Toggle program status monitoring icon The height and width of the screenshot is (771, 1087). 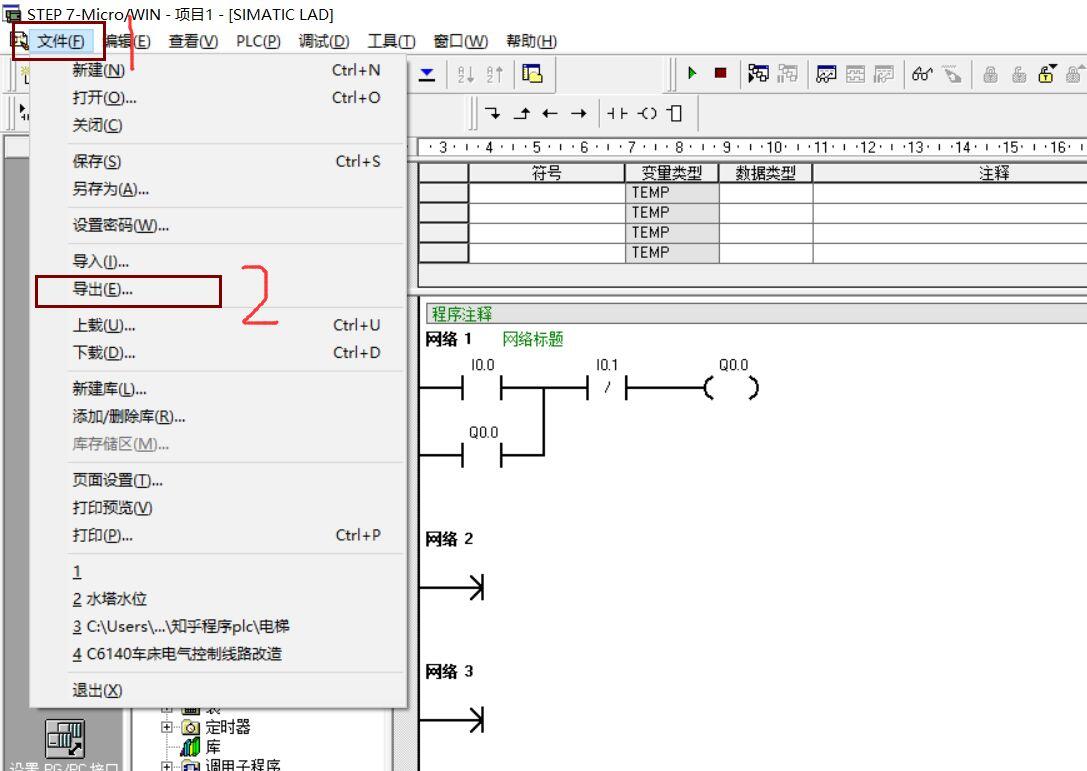tap(758, 73)
